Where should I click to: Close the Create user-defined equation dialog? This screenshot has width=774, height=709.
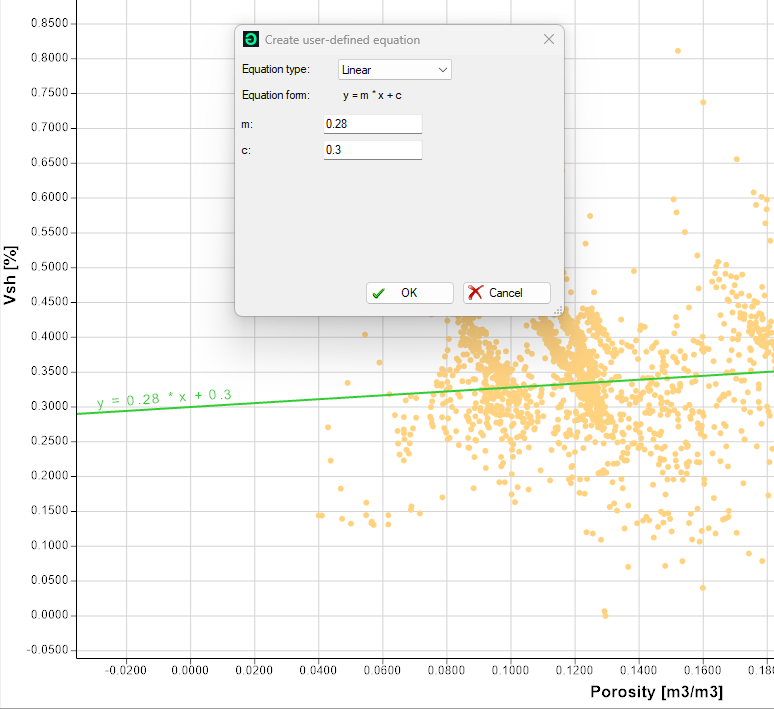pyautogui.click(x=548, y=39)
